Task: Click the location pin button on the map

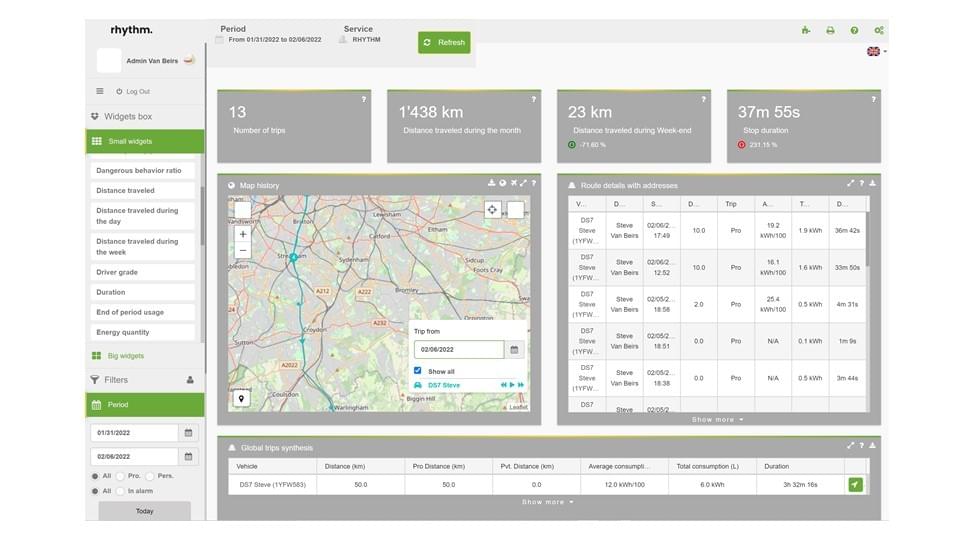Action: pos(241,399)
